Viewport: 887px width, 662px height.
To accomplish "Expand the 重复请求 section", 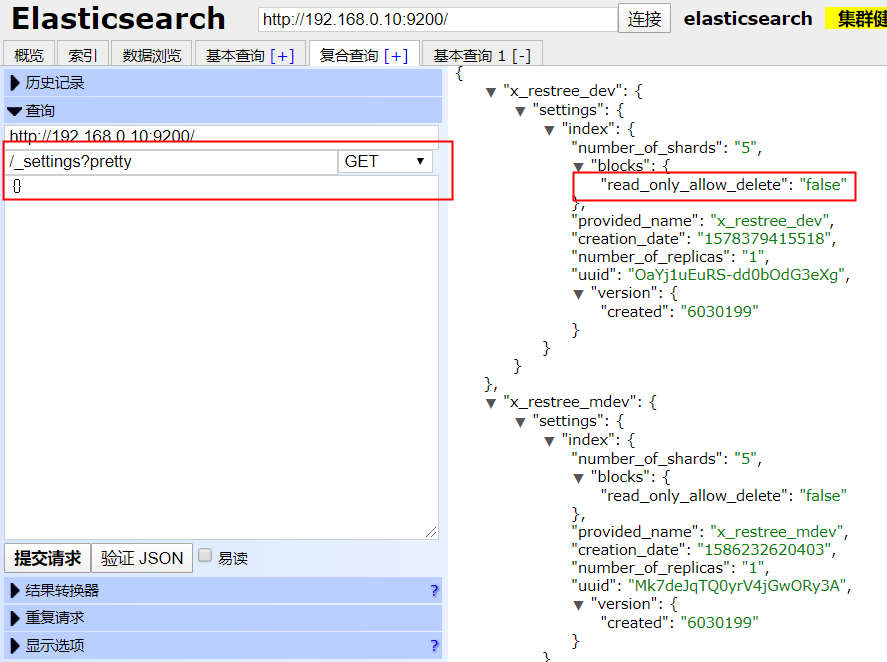I will click(x=223, y=617).
